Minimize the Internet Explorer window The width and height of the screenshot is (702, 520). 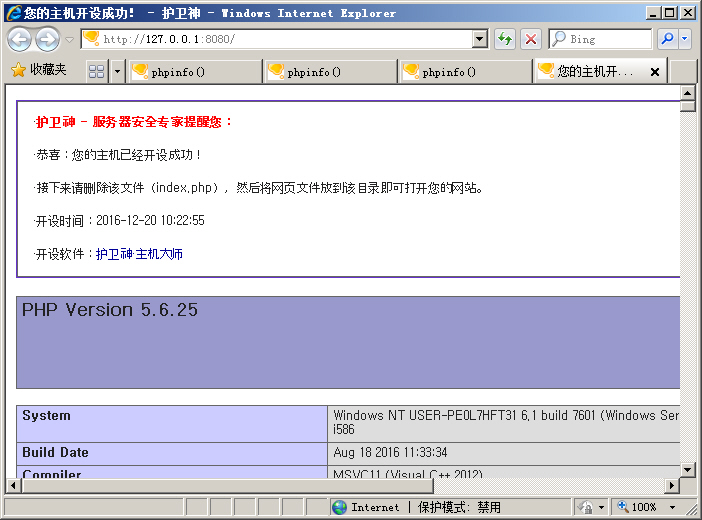(x=653, y=13)
